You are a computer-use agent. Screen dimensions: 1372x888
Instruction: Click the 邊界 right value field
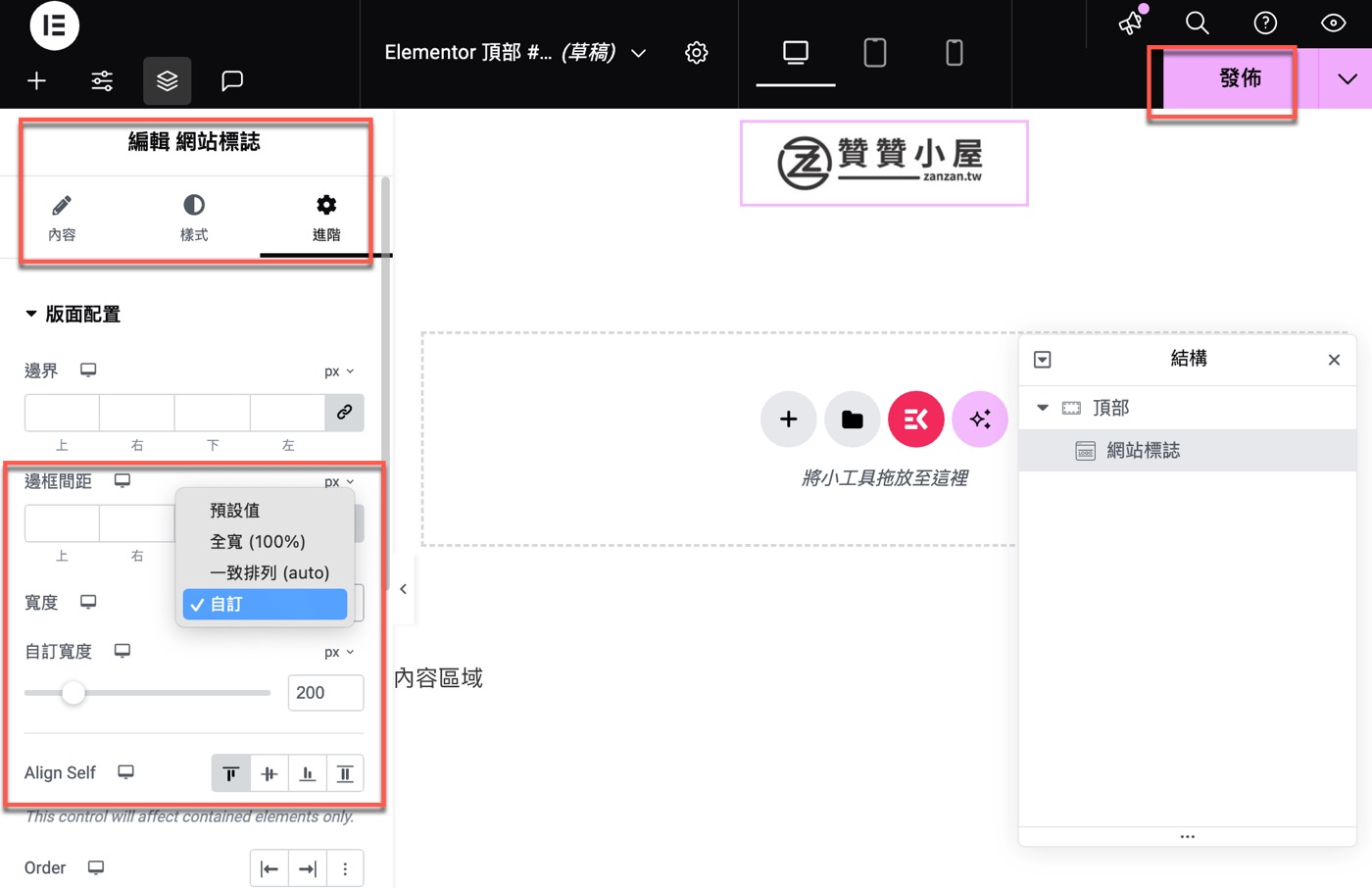coord(137,413)
